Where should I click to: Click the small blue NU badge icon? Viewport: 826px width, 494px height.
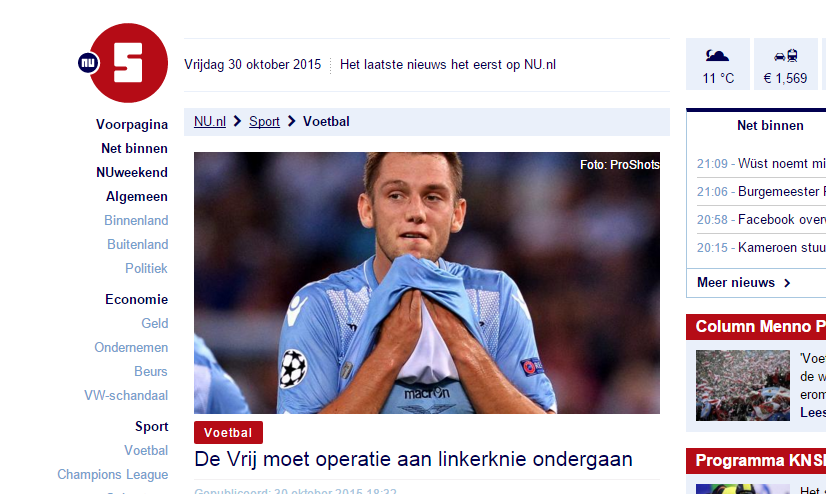pyautogui.click(x=88, y=63)
